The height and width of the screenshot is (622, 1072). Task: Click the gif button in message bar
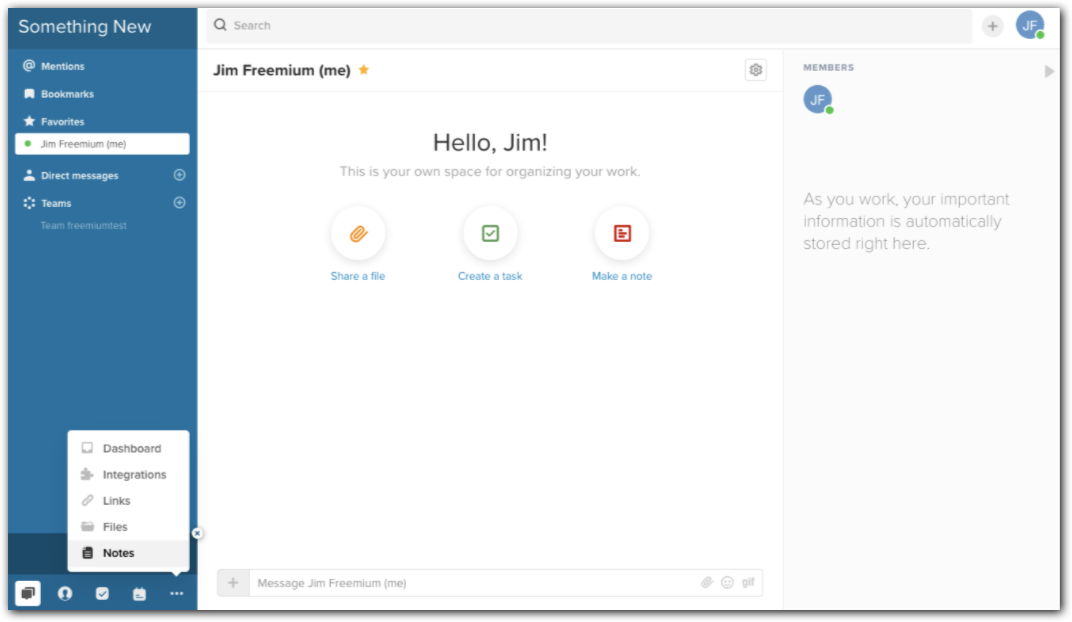tap(747, 582)
